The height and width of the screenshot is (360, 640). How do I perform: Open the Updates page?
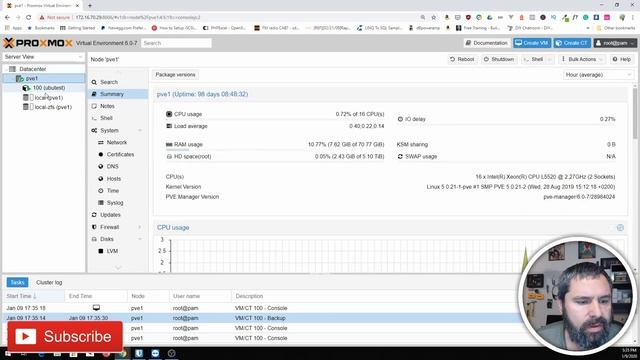coord(110,215)
